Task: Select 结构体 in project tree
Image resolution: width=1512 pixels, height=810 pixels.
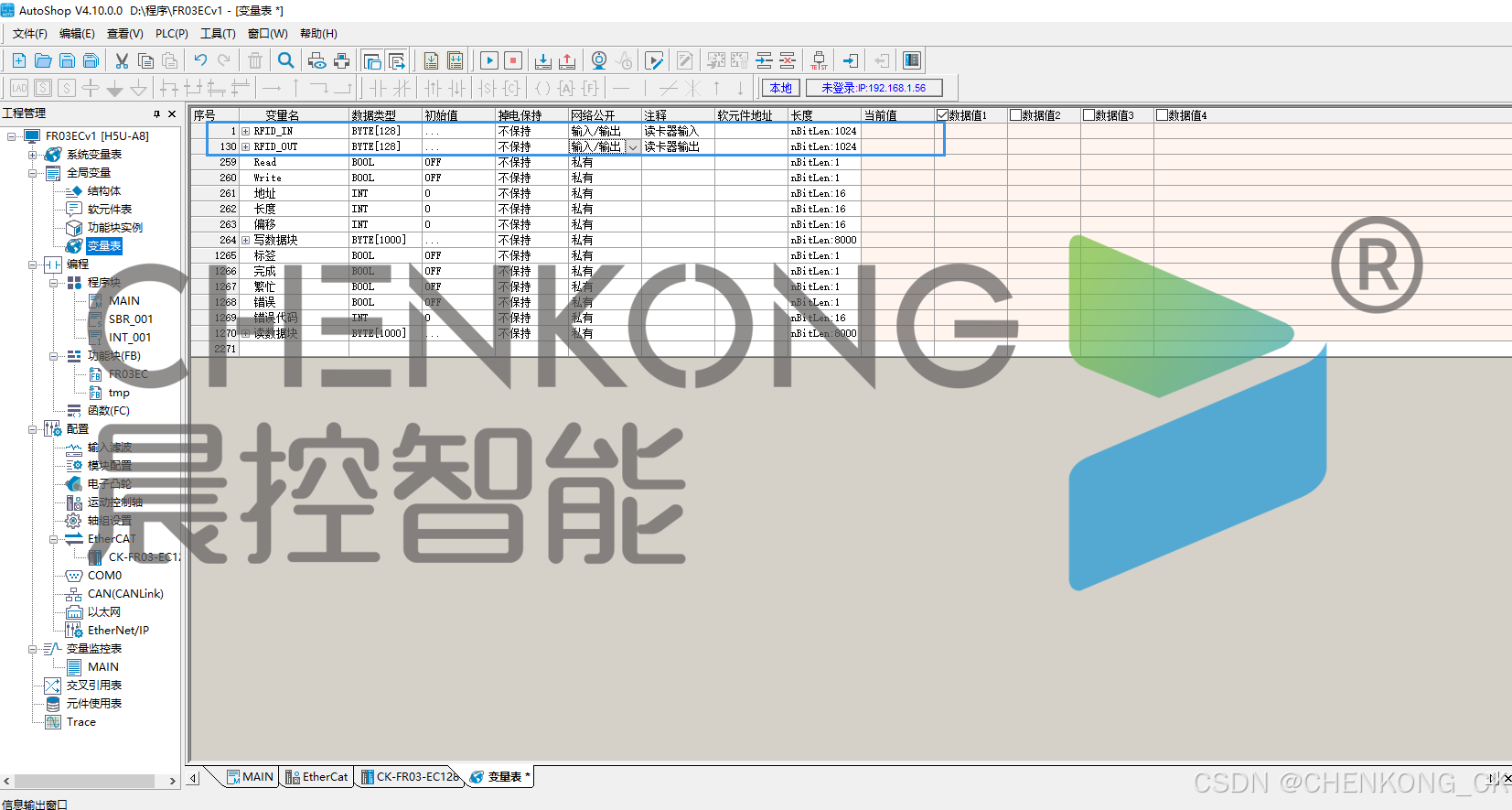Action: pos(103,191)
